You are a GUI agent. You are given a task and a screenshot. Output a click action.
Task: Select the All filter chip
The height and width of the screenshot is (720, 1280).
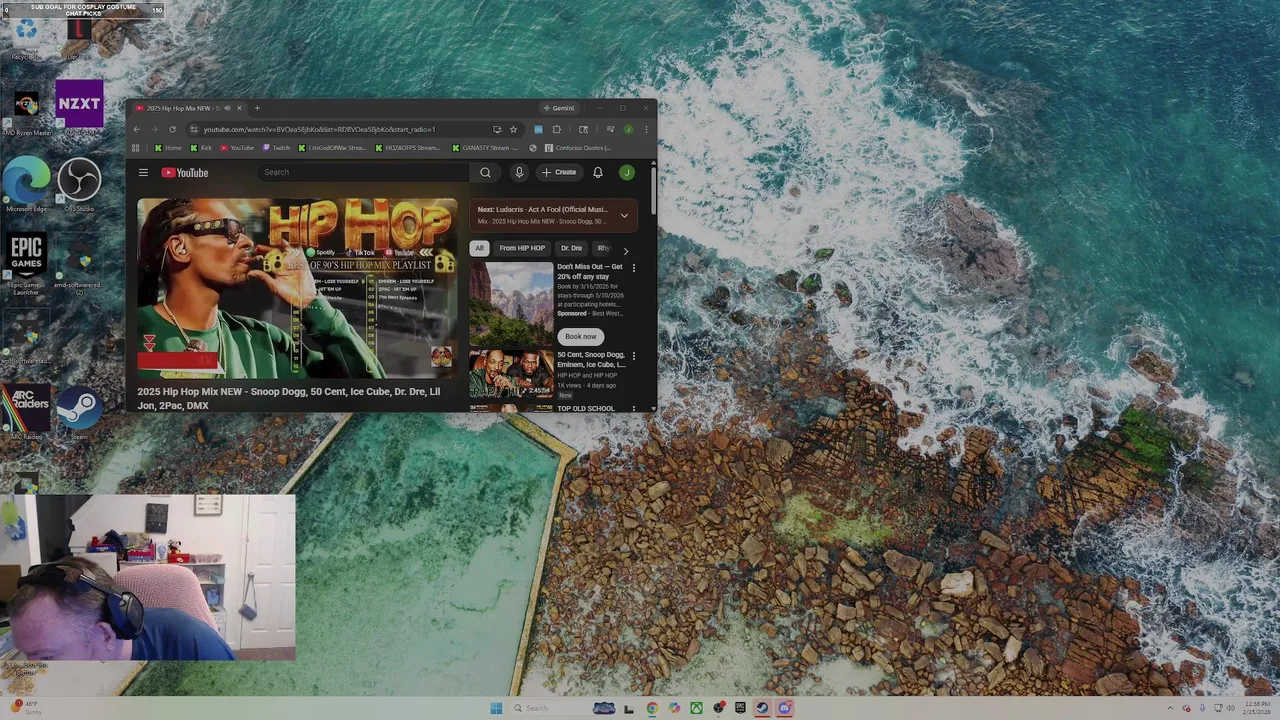[479, 248]
